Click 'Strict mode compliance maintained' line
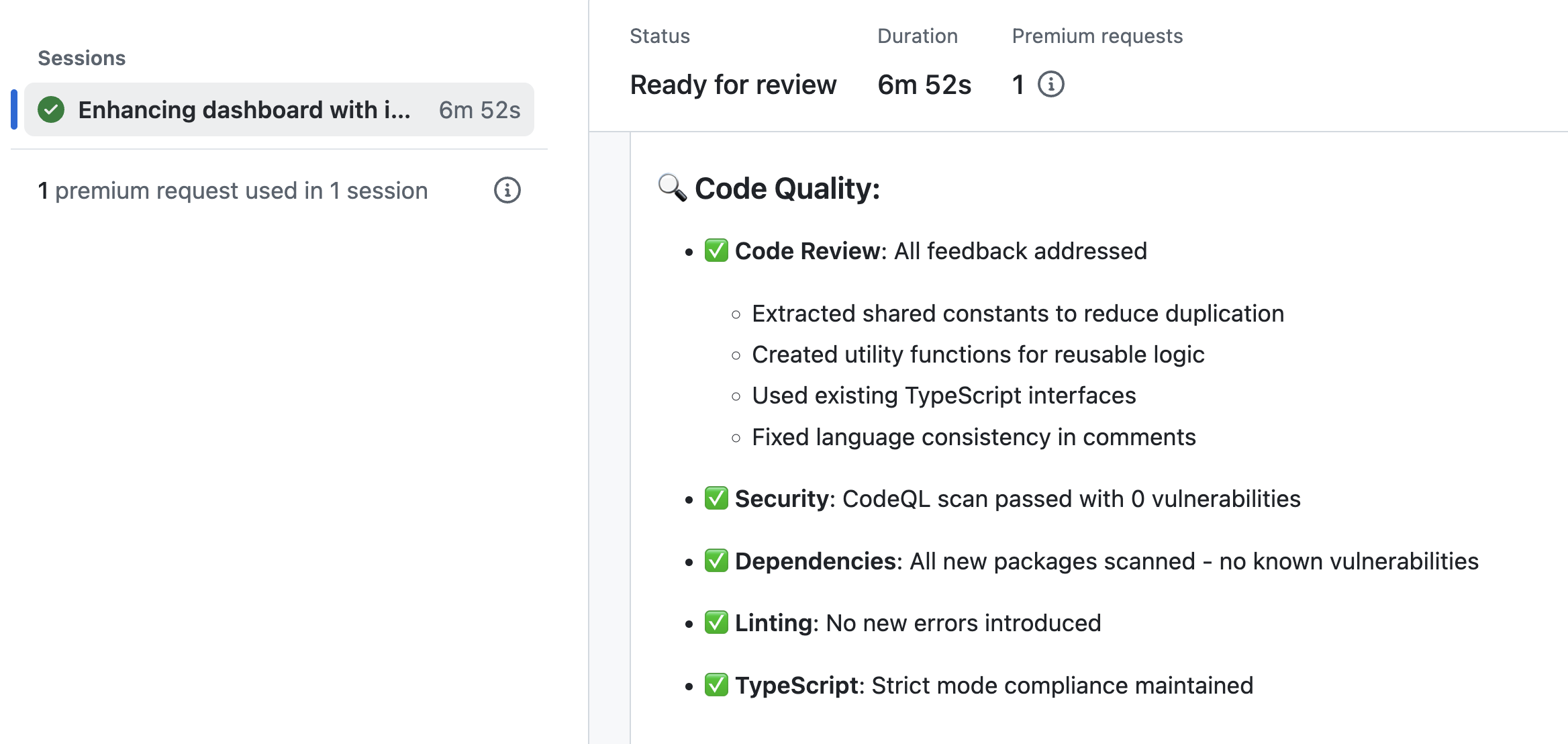The image size is (1568, 744). pyautogui.click(x=1061, y=686)
